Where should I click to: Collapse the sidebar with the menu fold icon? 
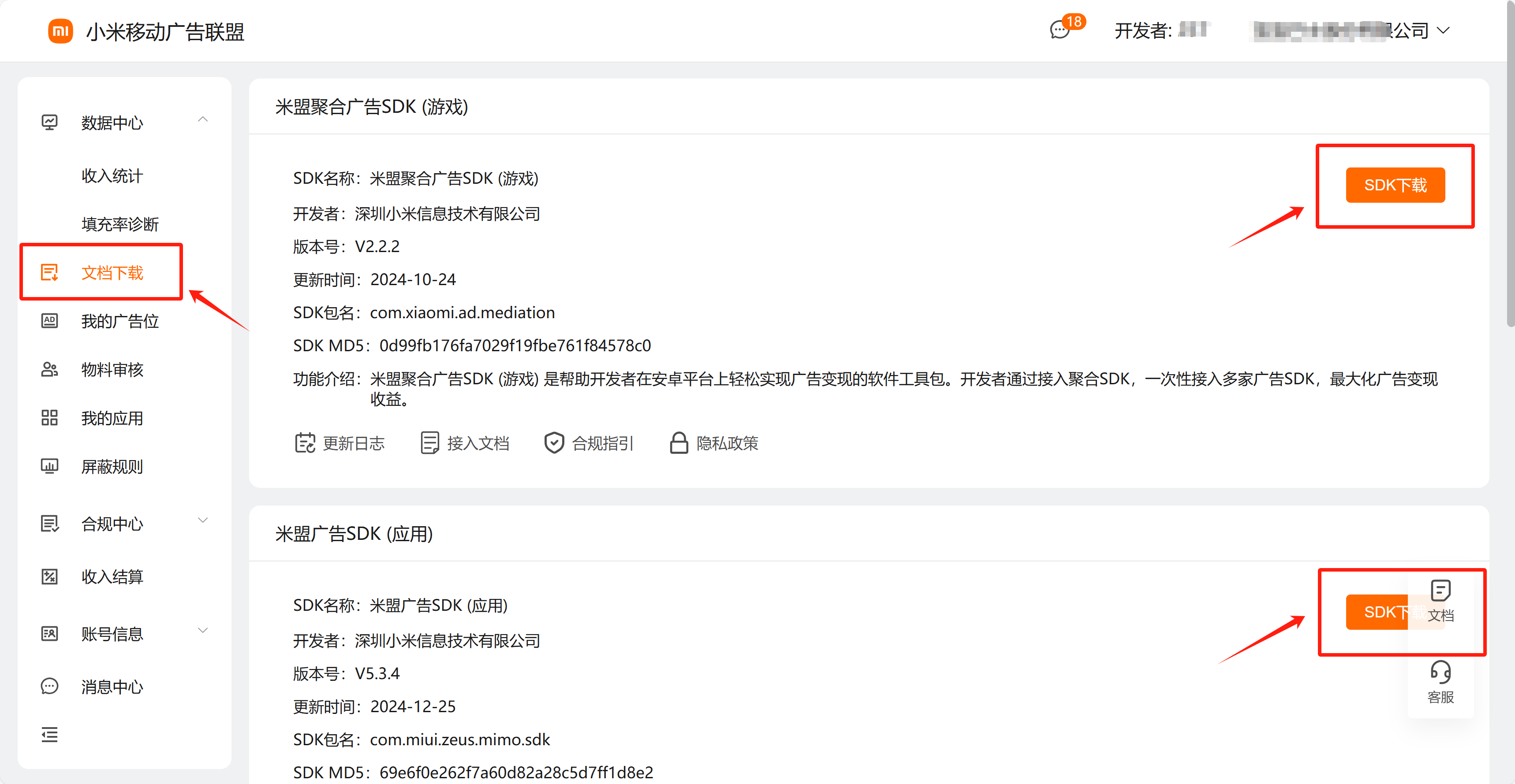tap(49, 735)
